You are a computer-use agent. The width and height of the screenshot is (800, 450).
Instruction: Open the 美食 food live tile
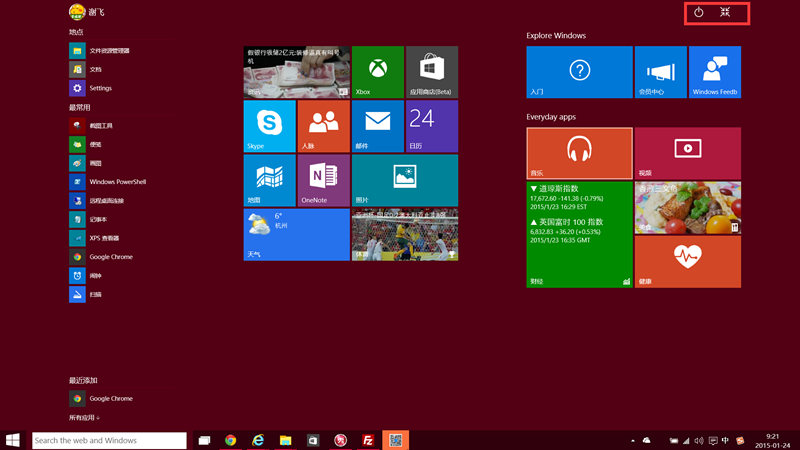point(688,208)
